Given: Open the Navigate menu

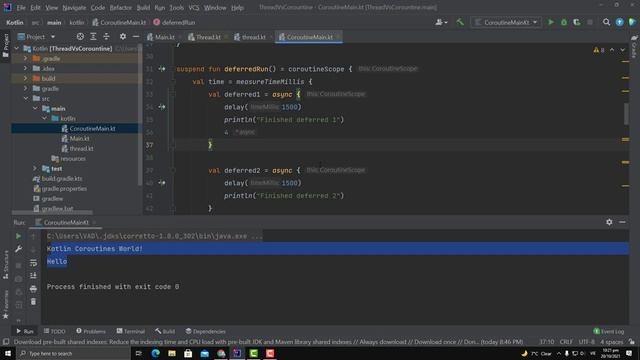Looking at the screenshot, I should (x=74, y=7).
